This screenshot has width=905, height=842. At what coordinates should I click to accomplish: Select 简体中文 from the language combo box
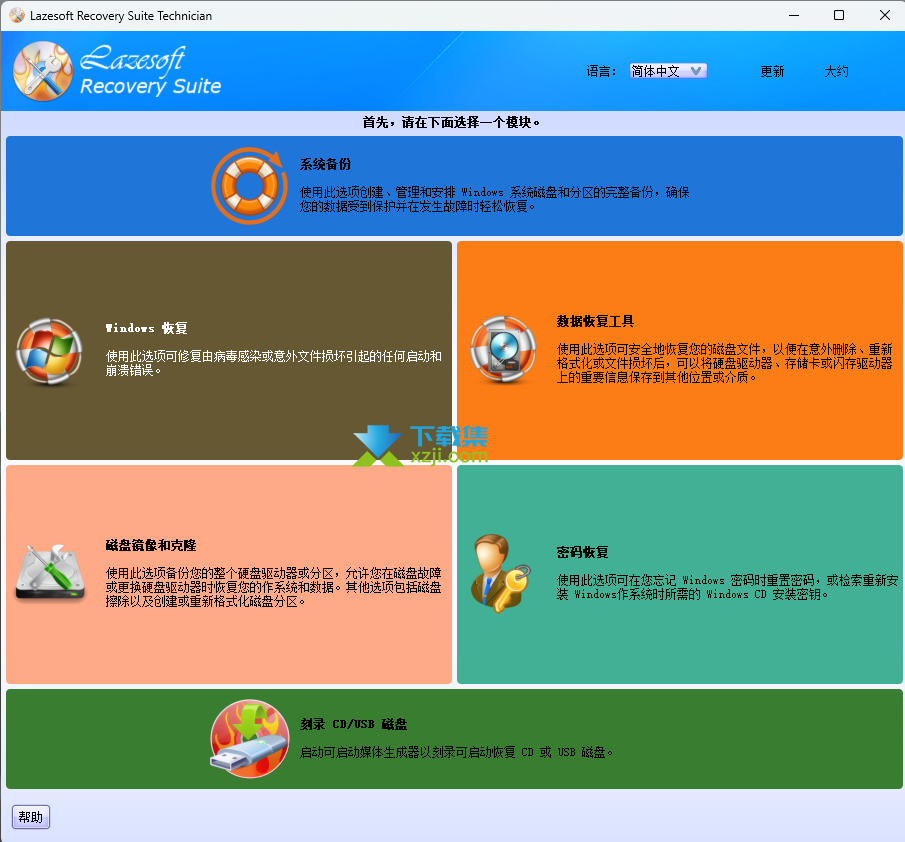pos(660,70)
